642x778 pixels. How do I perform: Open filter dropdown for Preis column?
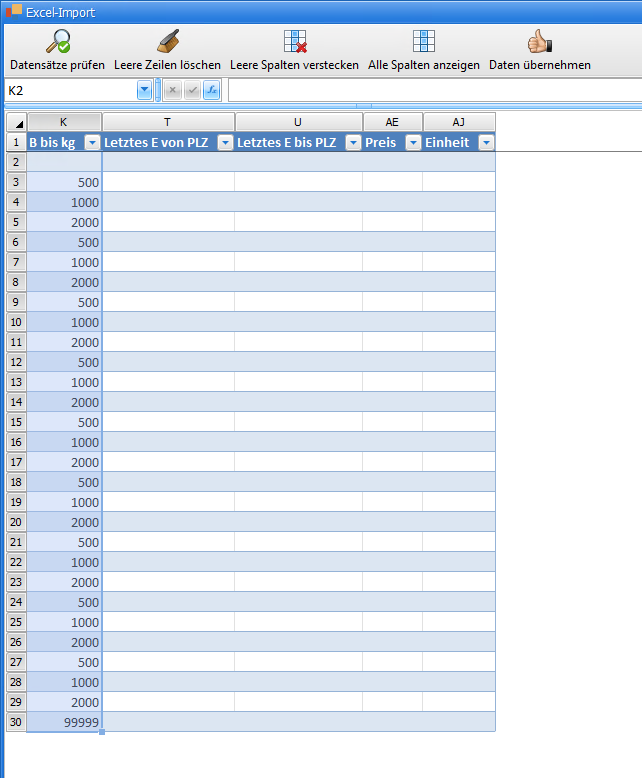click(413, 143)
